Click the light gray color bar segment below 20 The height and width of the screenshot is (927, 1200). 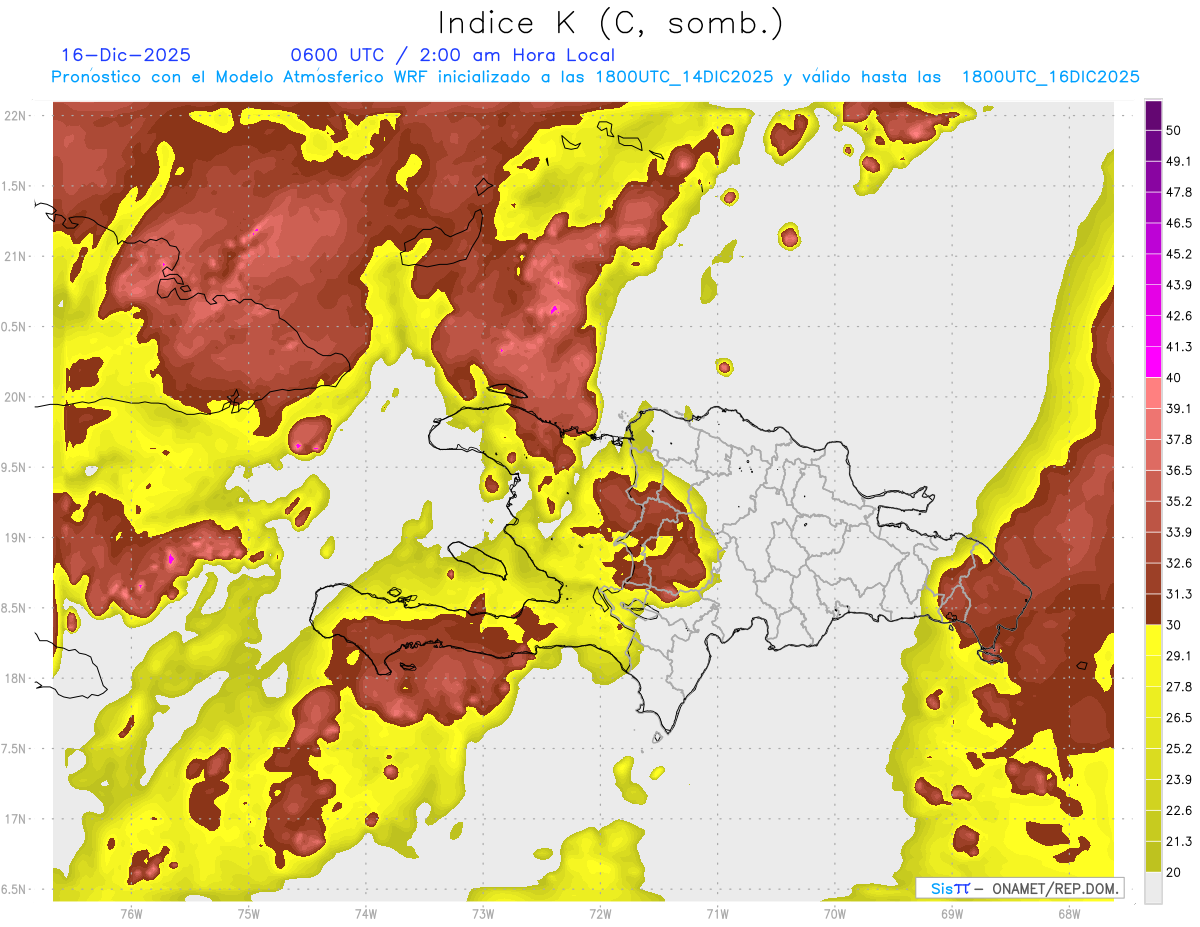pyautogui.click(x=1154, y=887)
